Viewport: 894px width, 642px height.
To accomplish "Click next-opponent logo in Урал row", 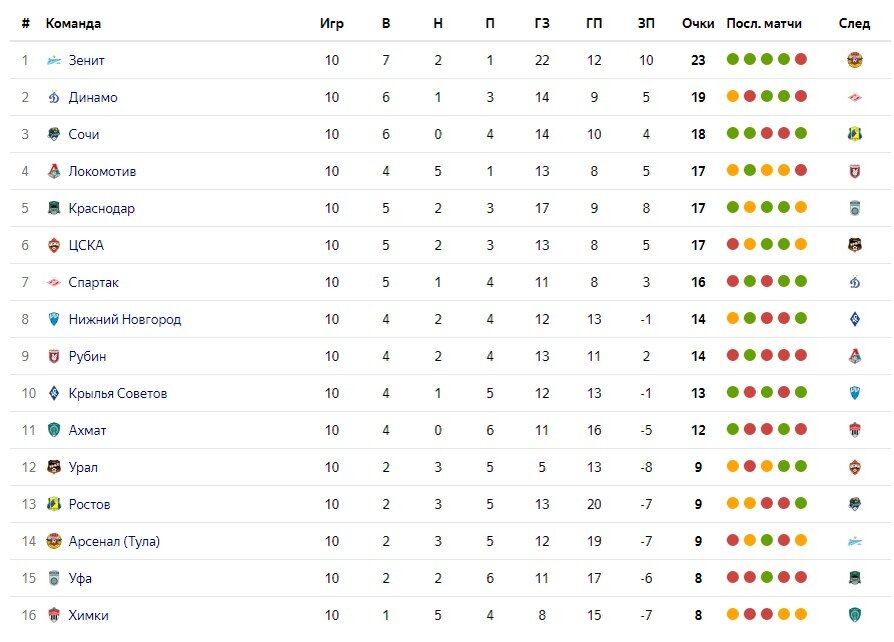I will click(x=855, y=467).
